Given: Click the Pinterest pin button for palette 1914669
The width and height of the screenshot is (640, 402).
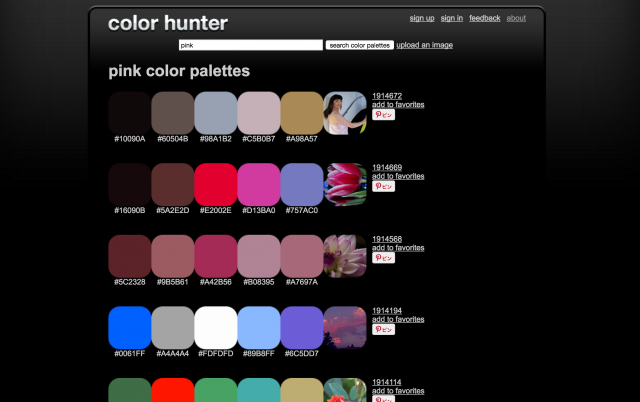Looking at the screenshot, I should pyautogui.click(x=384, y=187).
